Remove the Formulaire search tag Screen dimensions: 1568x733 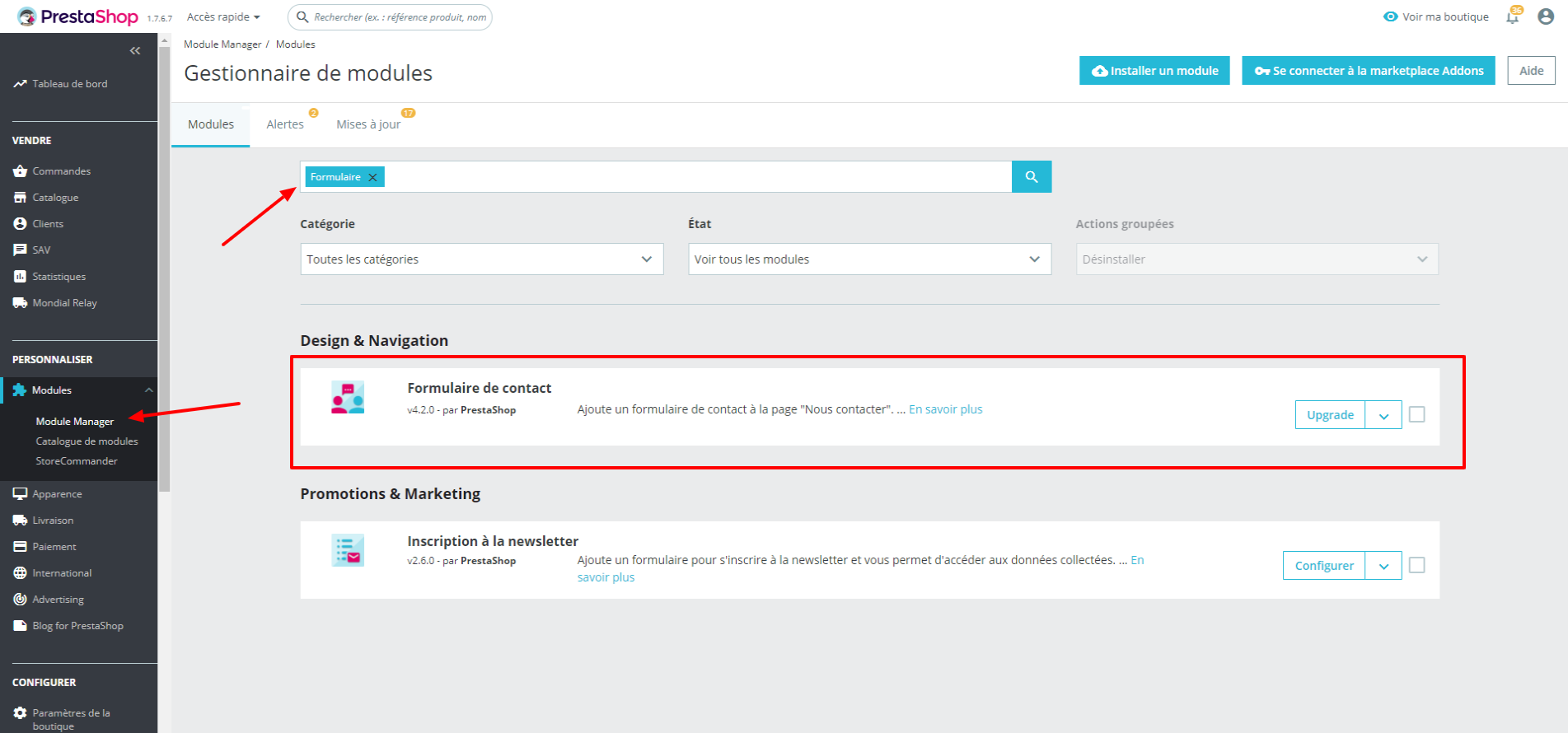click(x=372, y=177)
